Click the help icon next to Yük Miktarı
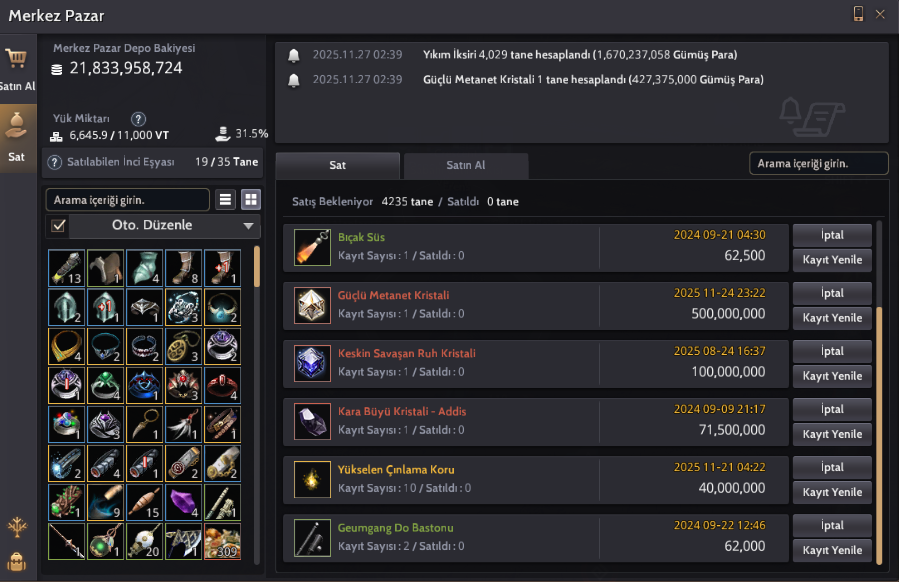The width and height of the screenshot is (899, 582). tap(138, 119)
